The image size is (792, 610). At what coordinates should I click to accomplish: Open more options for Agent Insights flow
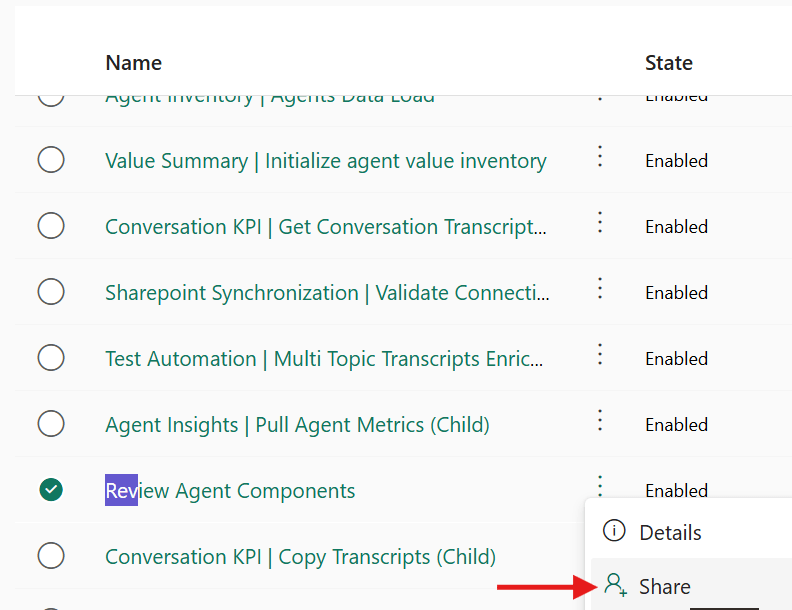(x=600, y=420)
